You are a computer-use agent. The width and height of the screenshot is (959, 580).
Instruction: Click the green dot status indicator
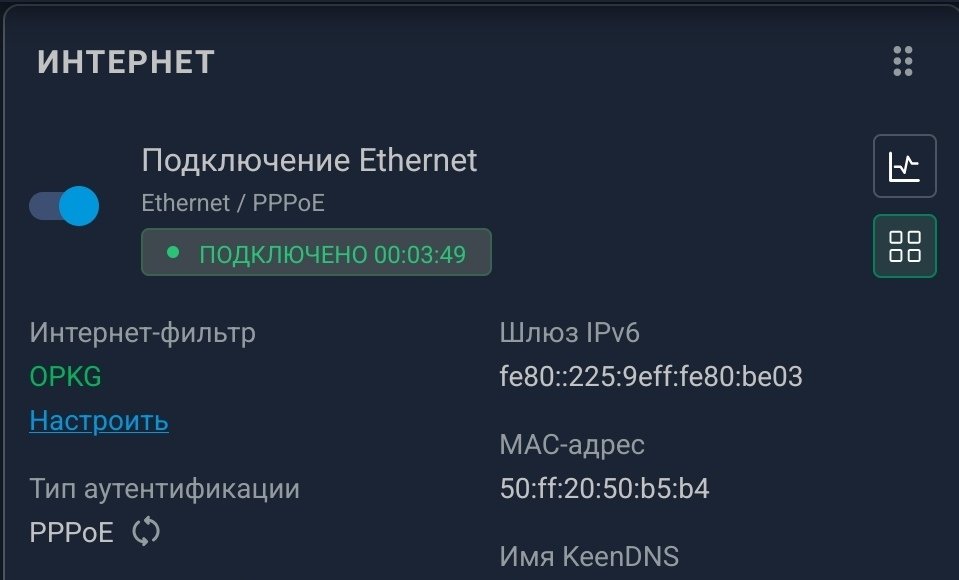pyautogui.click(x=173, y=253)
